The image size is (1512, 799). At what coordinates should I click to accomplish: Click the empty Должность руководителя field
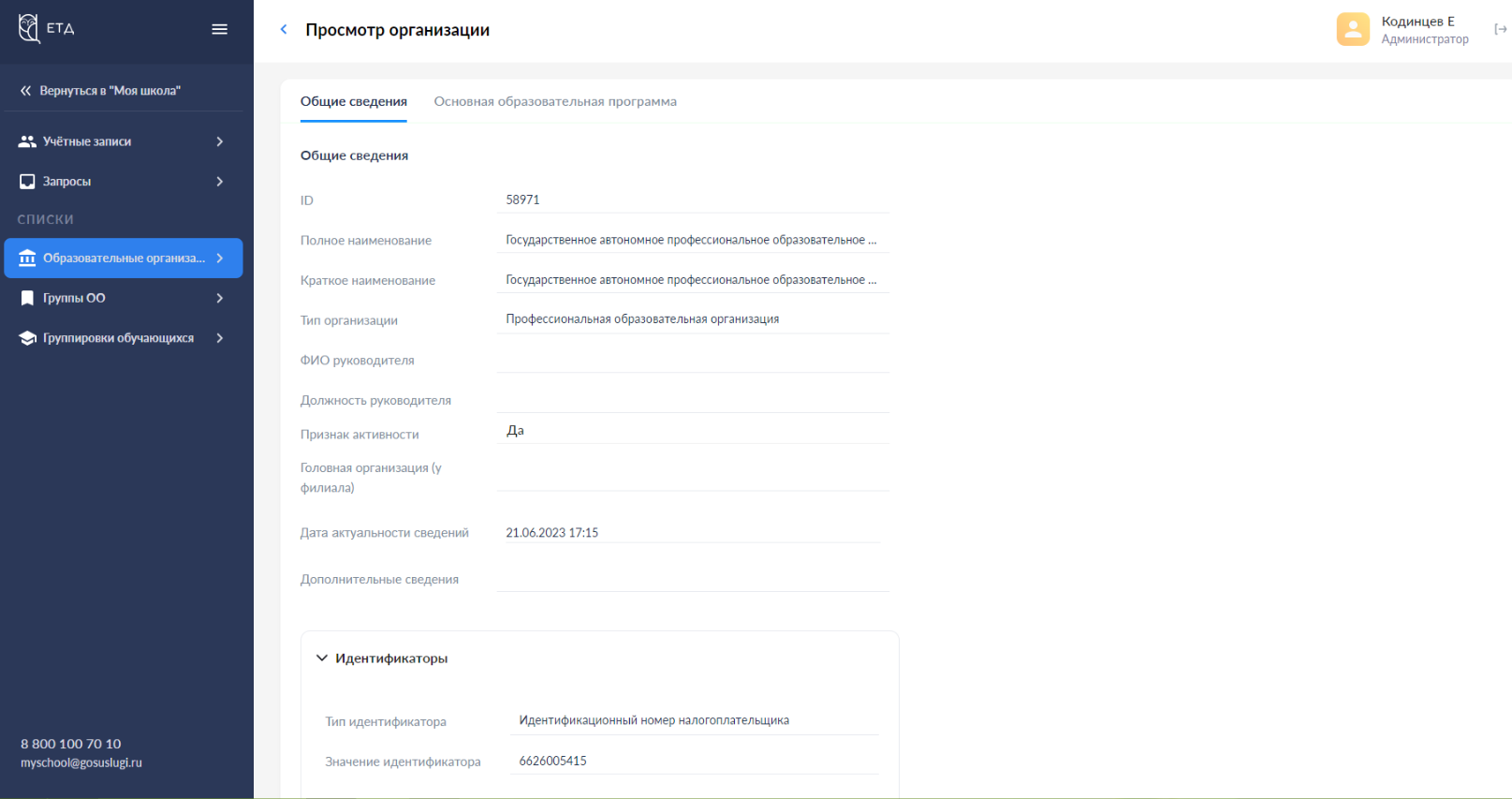click(693, 400)
